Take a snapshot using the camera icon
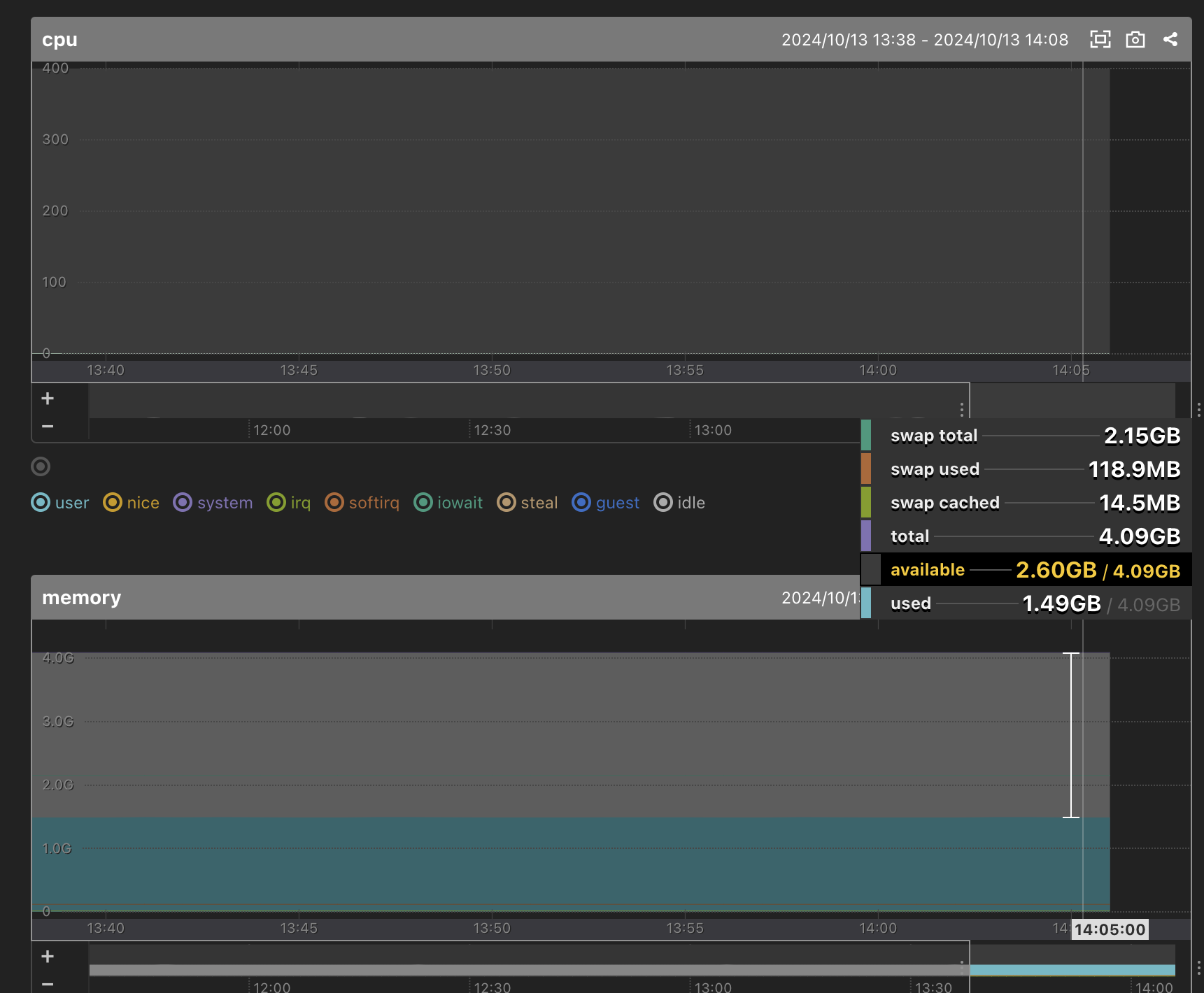1204x993 pixels. click(x=1135, y=40)
